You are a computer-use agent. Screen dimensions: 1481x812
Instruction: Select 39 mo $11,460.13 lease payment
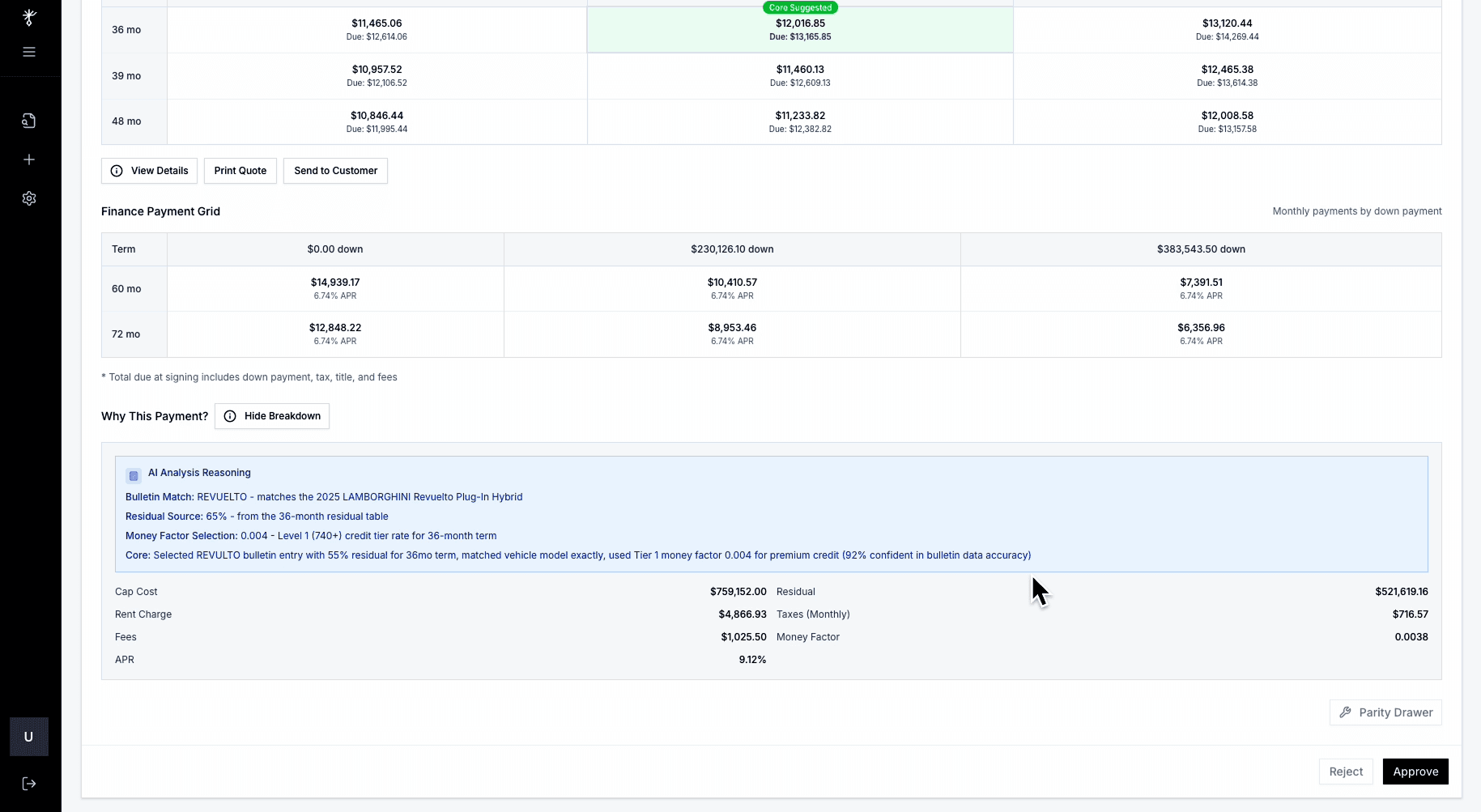[800, 76]
